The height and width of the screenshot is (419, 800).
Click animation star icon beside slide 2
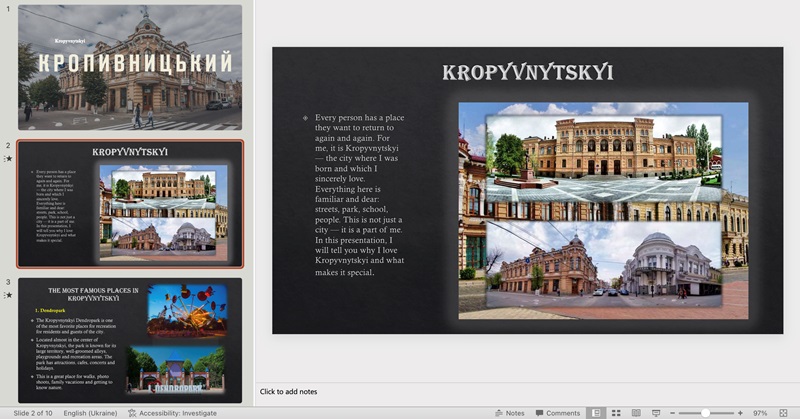tap(9, 159)
